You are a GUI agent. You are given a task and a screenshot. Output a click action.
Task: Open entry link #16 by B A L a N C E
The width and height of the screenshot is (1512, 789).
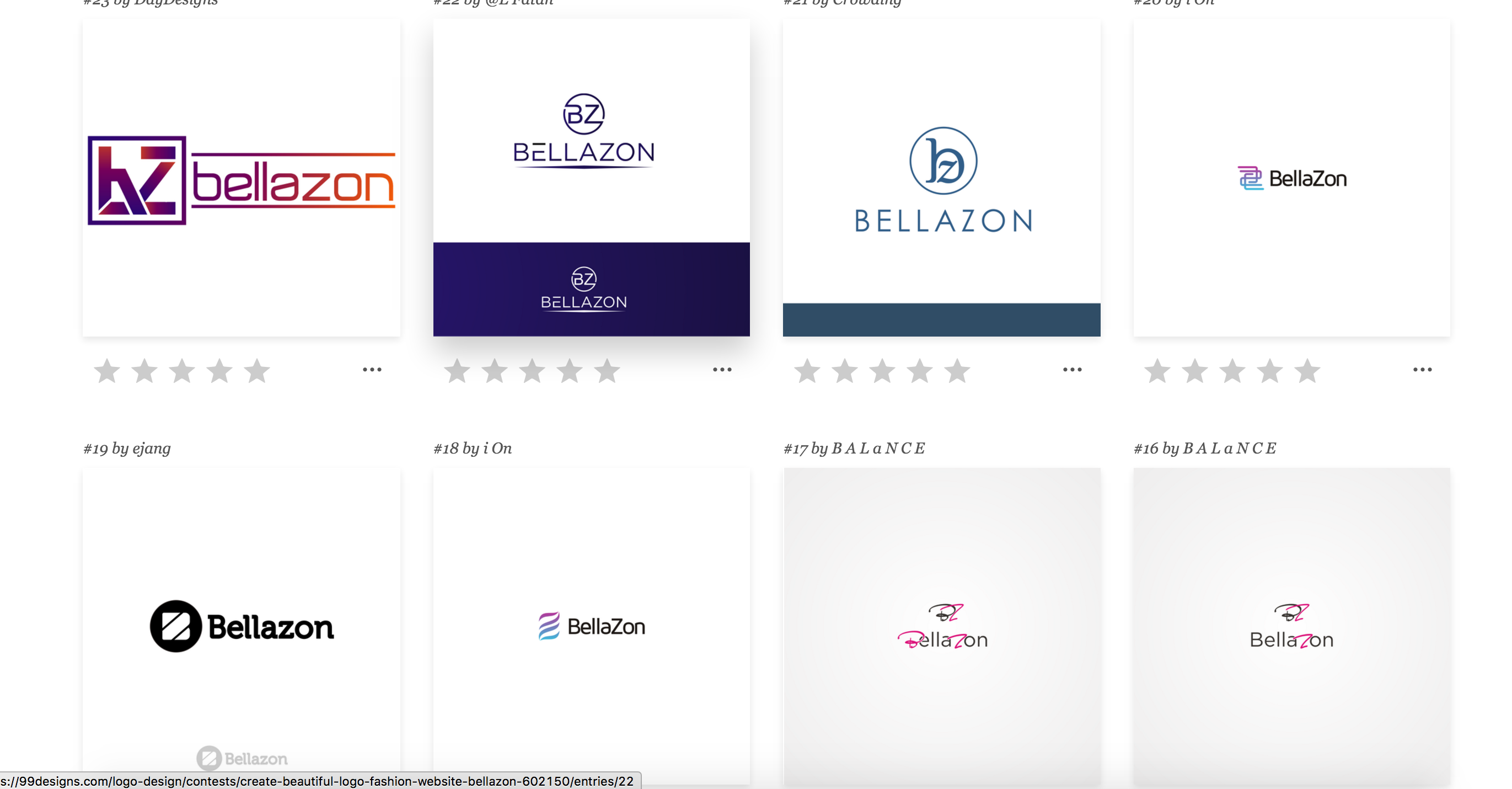(x=1205, y=448)
